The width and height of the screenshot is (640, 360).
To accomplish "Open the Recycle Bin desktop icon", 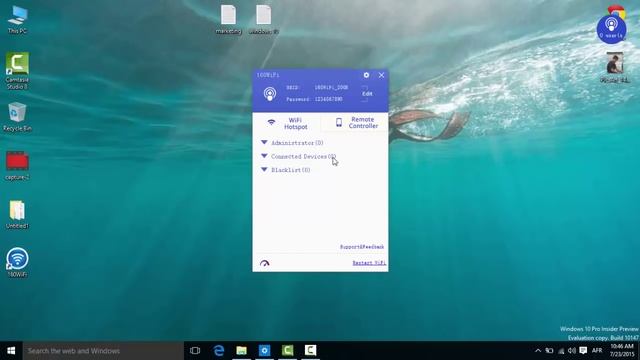I will (17, 117).
